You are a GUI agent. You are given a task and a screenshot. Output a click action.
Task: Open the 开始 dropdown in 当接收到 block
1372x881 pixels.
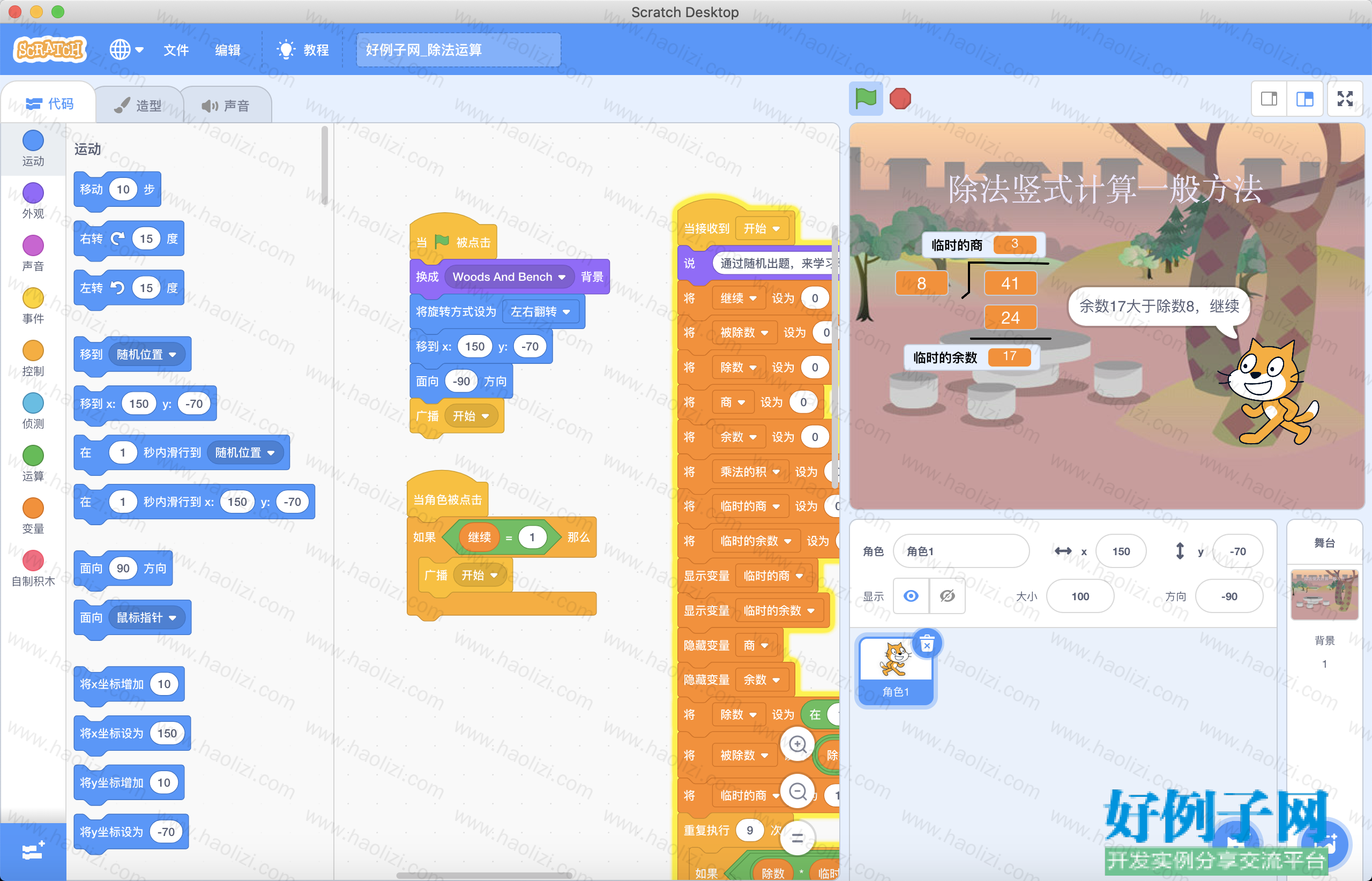[x=762, y=228]
